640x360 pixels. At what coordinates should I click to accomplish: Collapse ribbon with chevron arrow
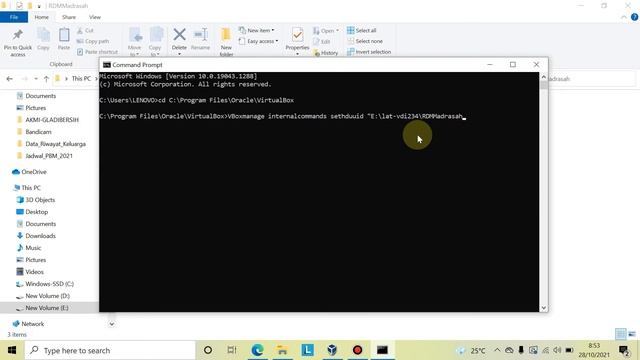pos(624,17)
